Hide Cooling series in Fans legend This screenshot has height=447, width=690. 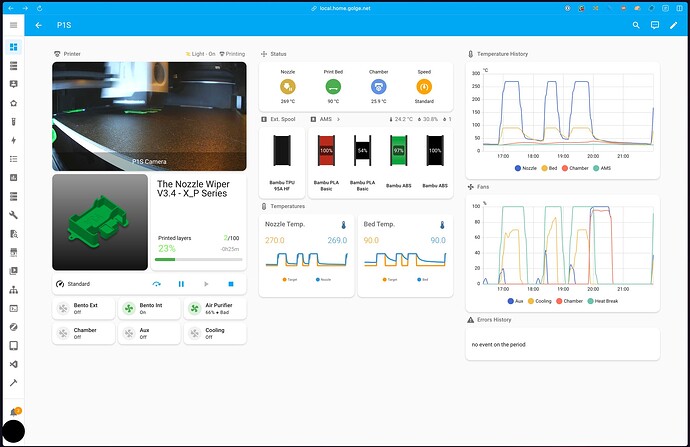click(540, 301)
